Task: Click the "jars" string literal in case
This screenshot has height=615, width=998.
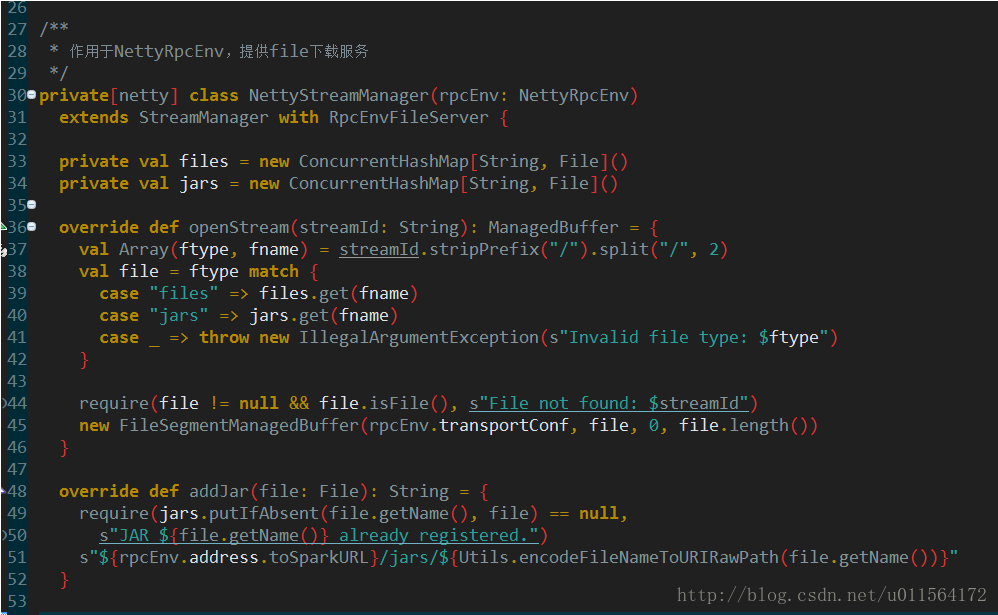Action: click(x=179, y=316)
